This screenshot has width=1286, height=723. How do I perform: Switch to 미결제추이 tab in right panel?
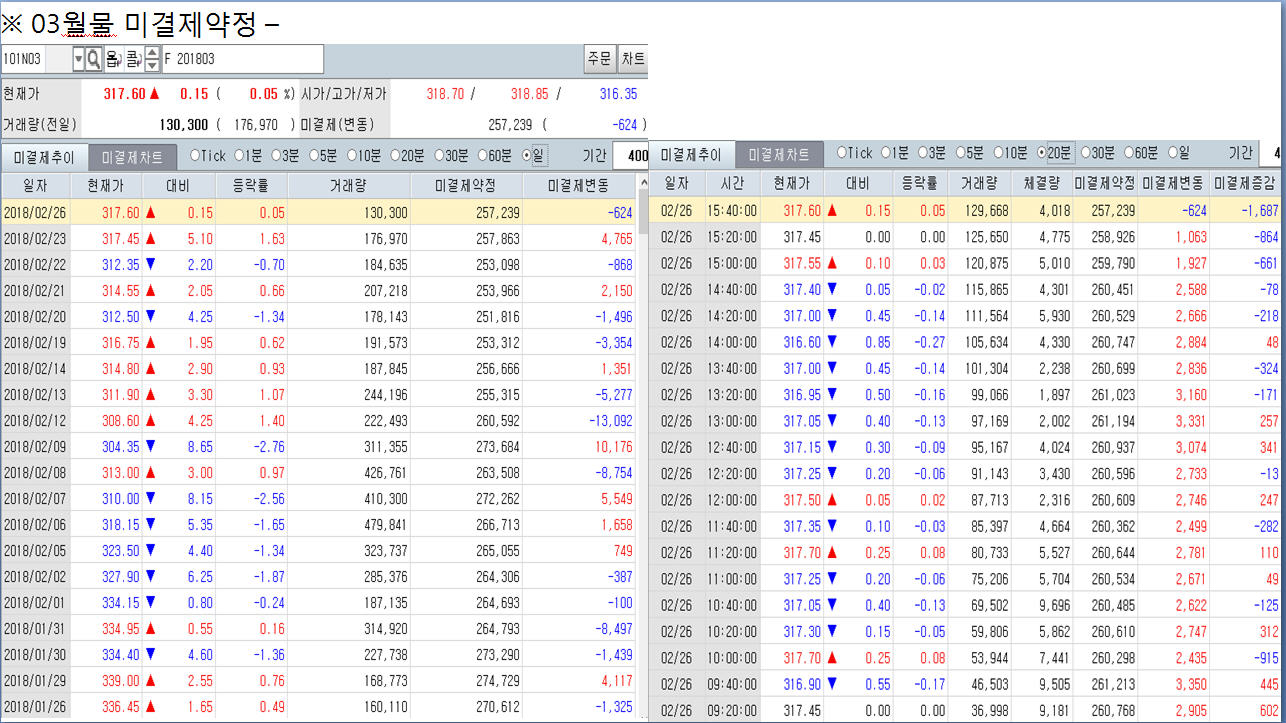click(690, 155)
